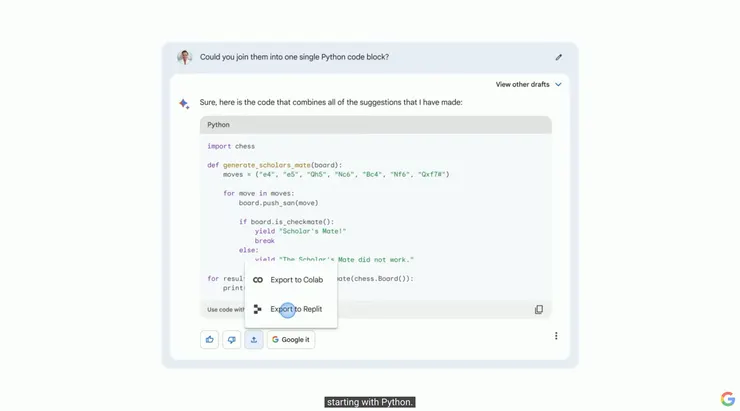Image resolution: width=740 pixels, height=411 pixels.
Task: Click the Python code block header
Action: click(376, 125)
